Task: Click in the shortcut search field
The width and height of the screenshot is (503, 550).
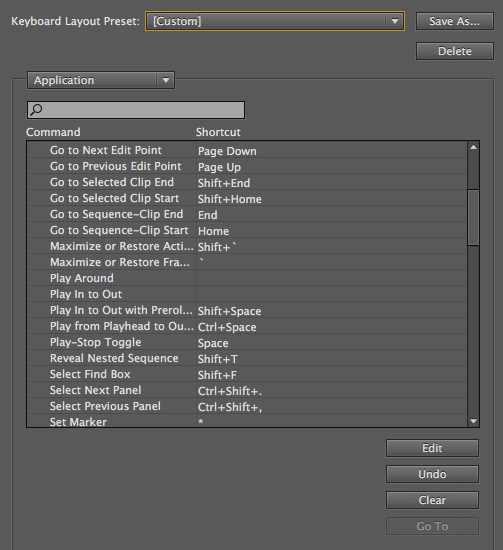Action: click(136, 110)
